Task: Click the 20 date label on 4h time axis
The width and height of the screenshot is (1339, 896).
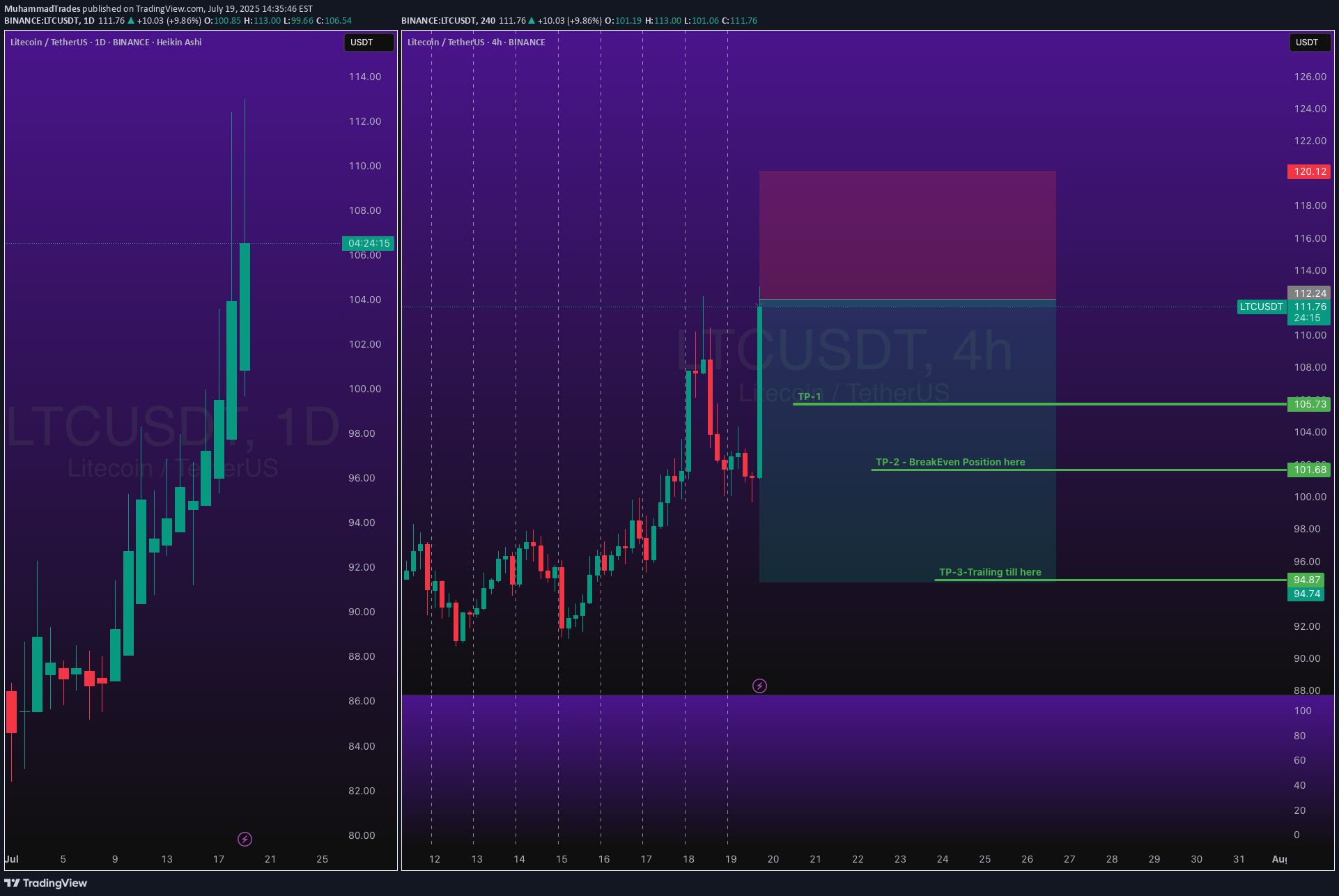Action: click(773, 859)
